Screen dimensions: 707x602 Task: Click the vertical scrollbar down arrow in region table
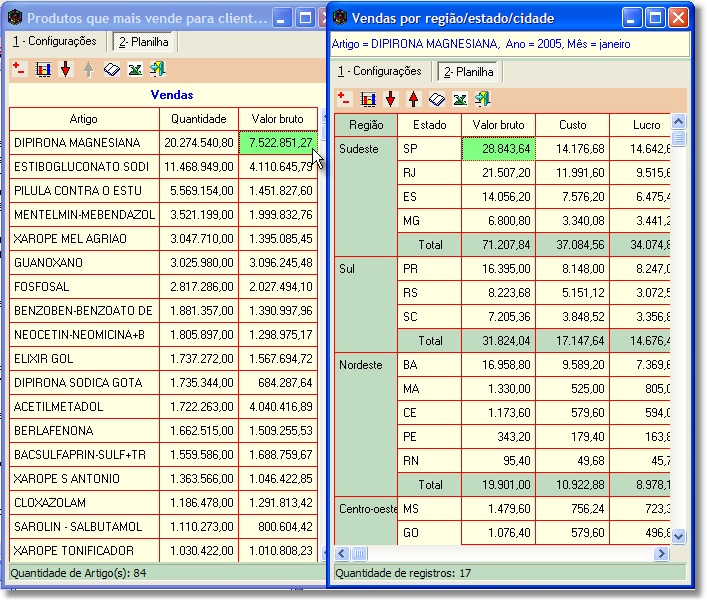click(679, 536)
